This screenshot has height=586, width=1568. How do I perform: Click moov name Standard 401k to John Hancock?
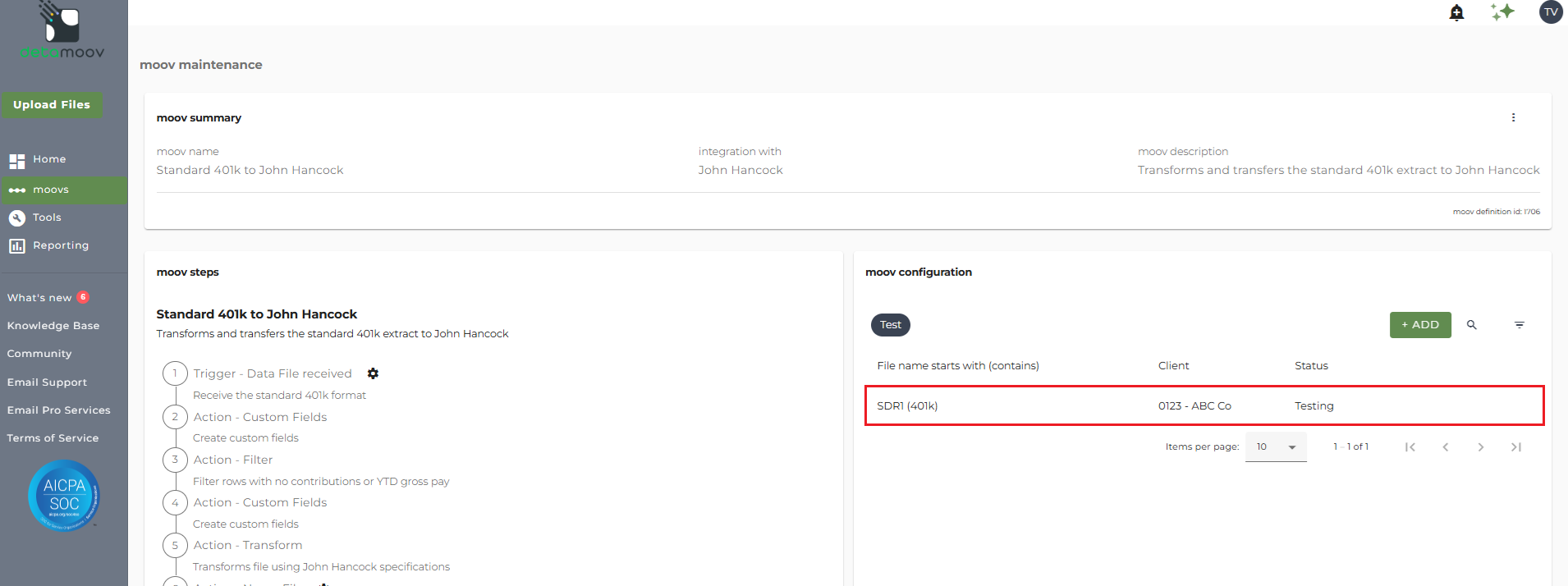pos(250,170)
